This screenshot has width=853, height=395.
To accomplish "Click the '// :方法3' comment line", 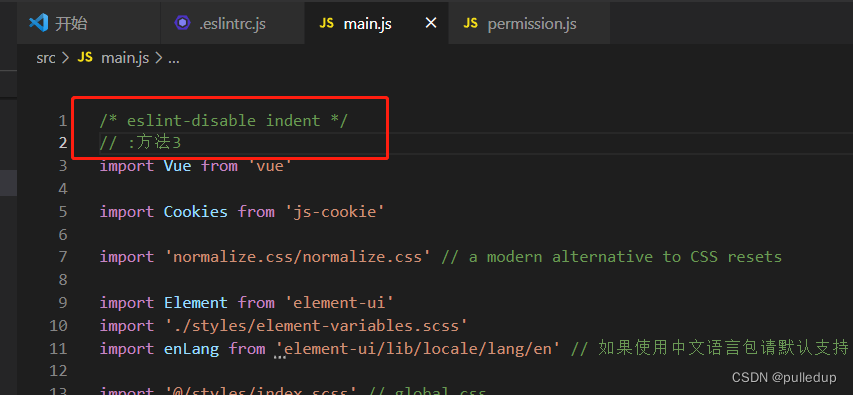I will pos(140,143).
